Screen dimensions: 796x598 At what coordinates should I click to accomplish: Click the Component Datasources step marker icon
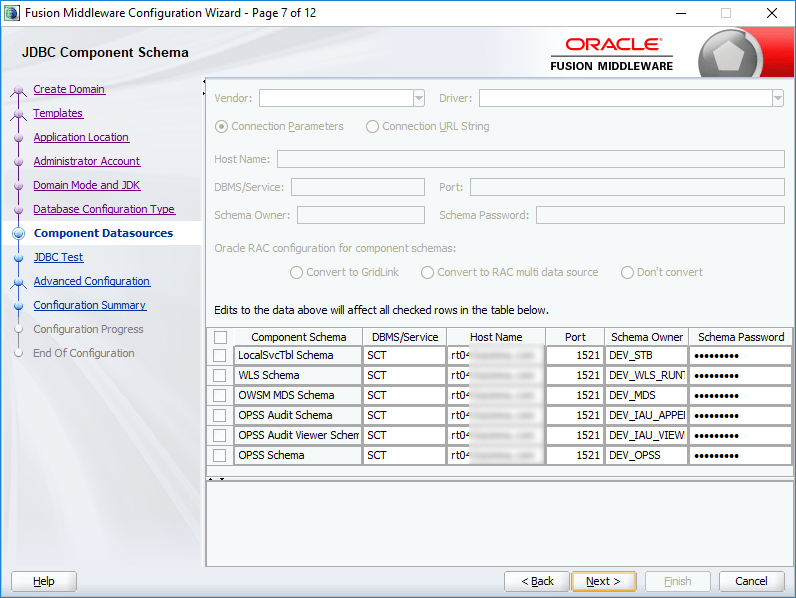pyautogui.click(x=19, y=234)
